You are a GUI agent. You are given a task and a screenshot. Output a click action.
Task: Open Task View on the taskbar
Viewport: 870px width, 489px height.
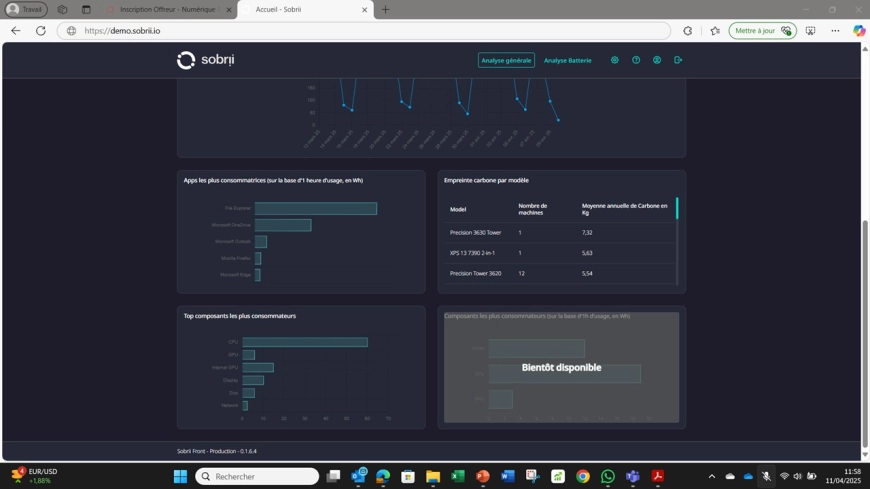coord(333,476)
